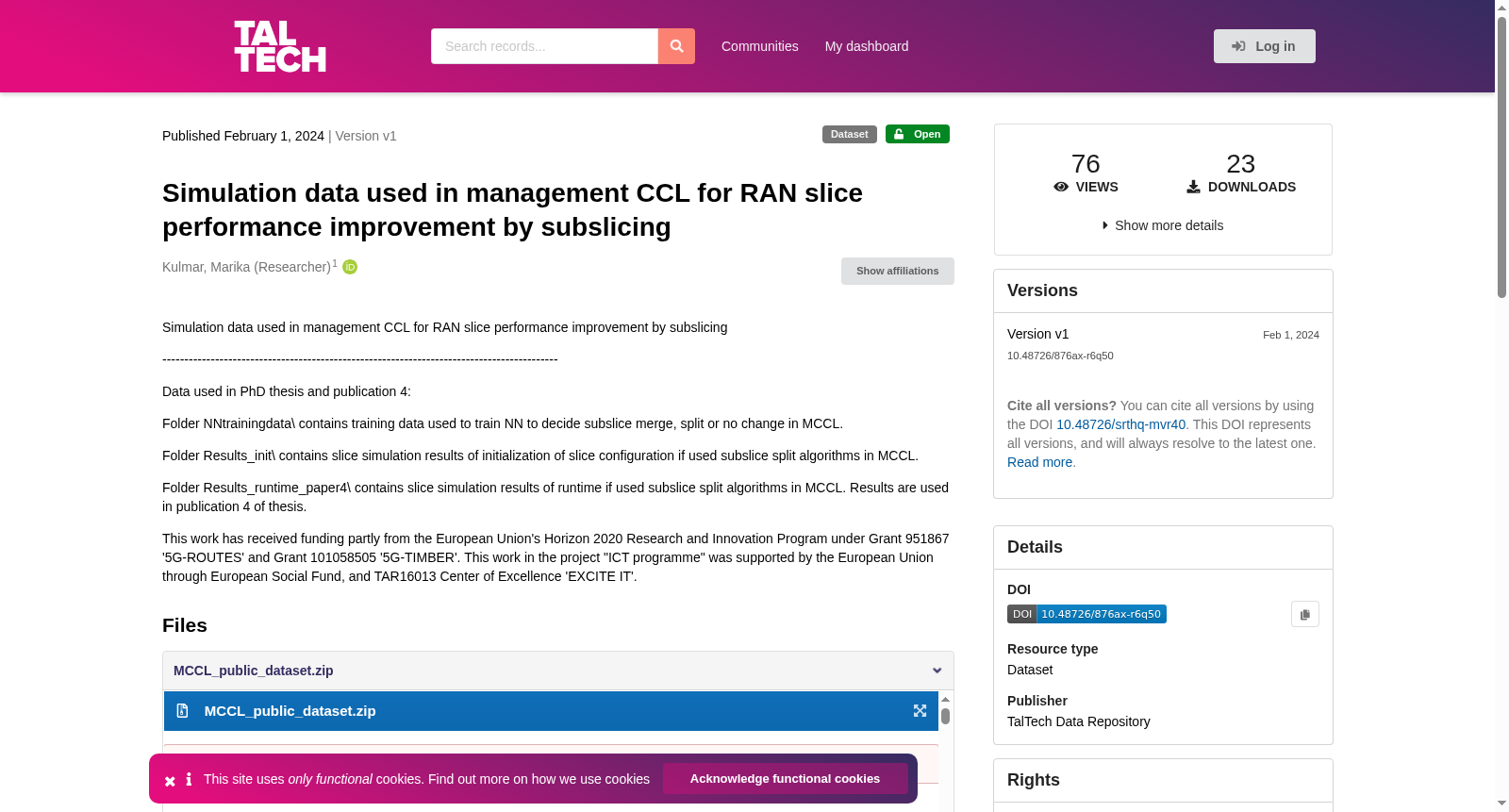Follow the Read more link in Versions
This screenshot has width=1509, height=812.
pos(1039,462)
